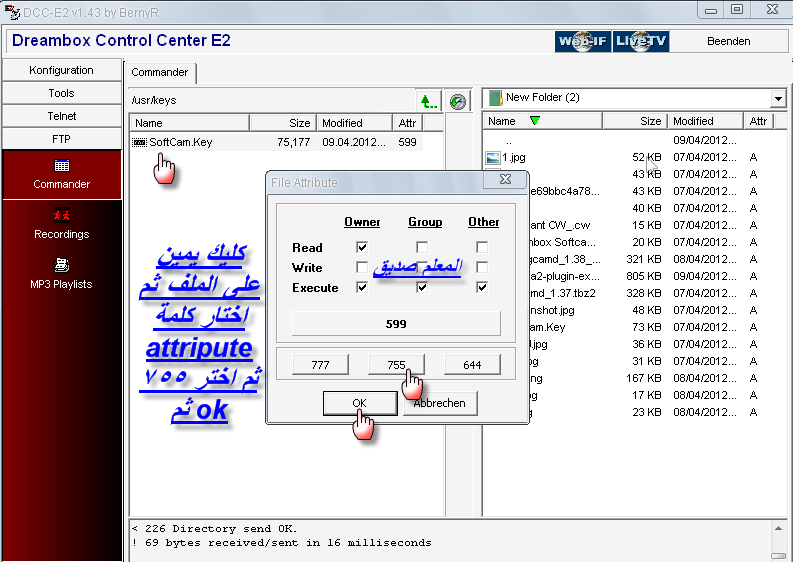Click the /usr/keys path field
Image resolution: width=793 pixels, height=562 pixels.
click(x=272, y=100)
